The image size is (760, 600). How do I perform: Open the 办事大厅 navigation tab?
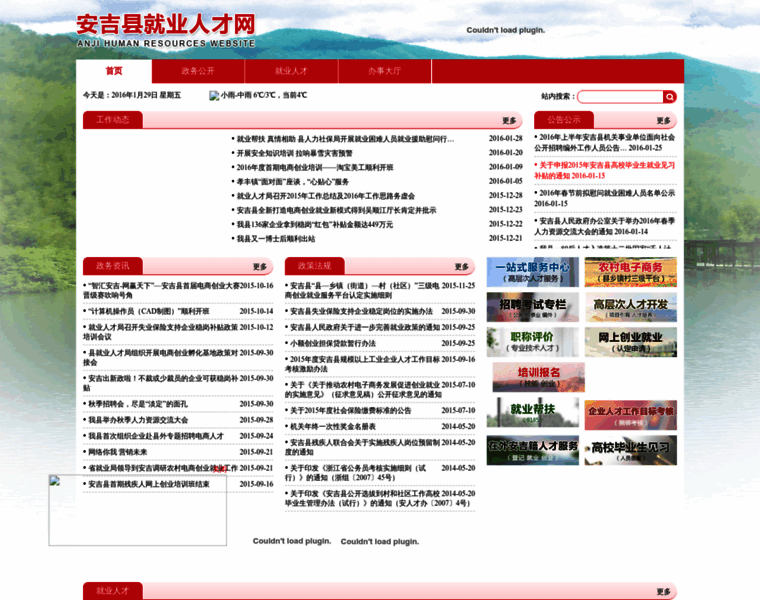[x=384, y=71]
